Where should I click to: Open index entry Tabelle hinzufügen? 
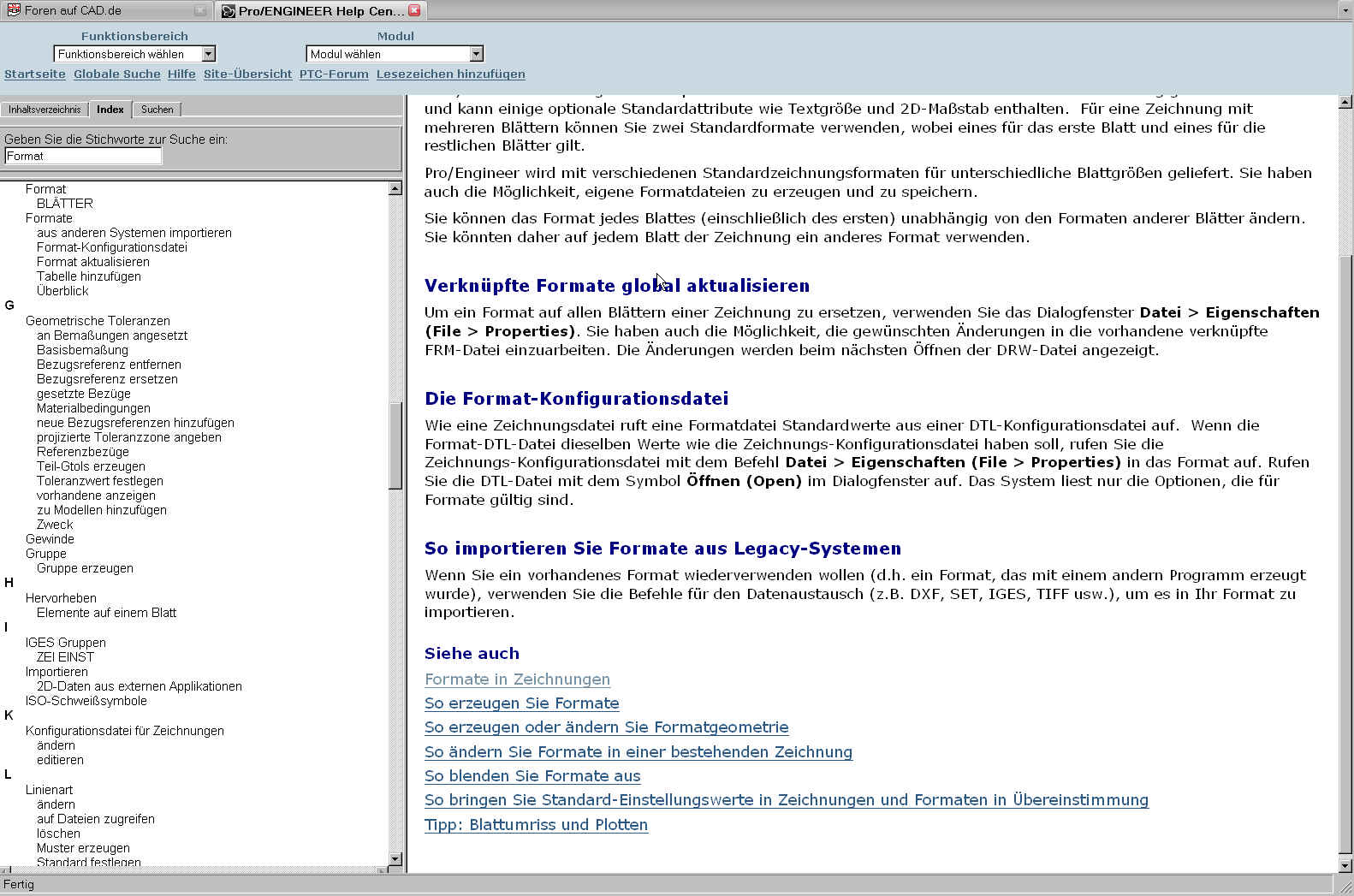tap(89, 276)
